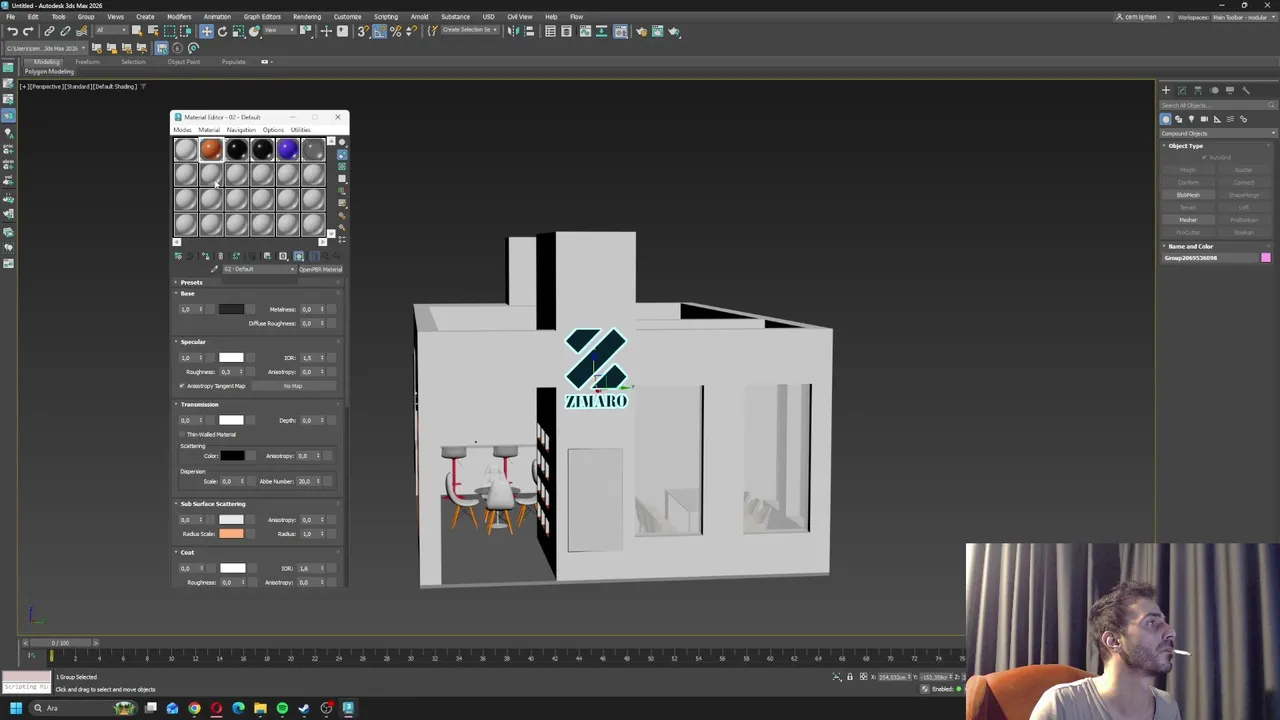Image resolution: width=1280 pixels, height=720 pixels.
Task: Open the Material Editor Utilities menu
Action: click(x=300, y=130)
